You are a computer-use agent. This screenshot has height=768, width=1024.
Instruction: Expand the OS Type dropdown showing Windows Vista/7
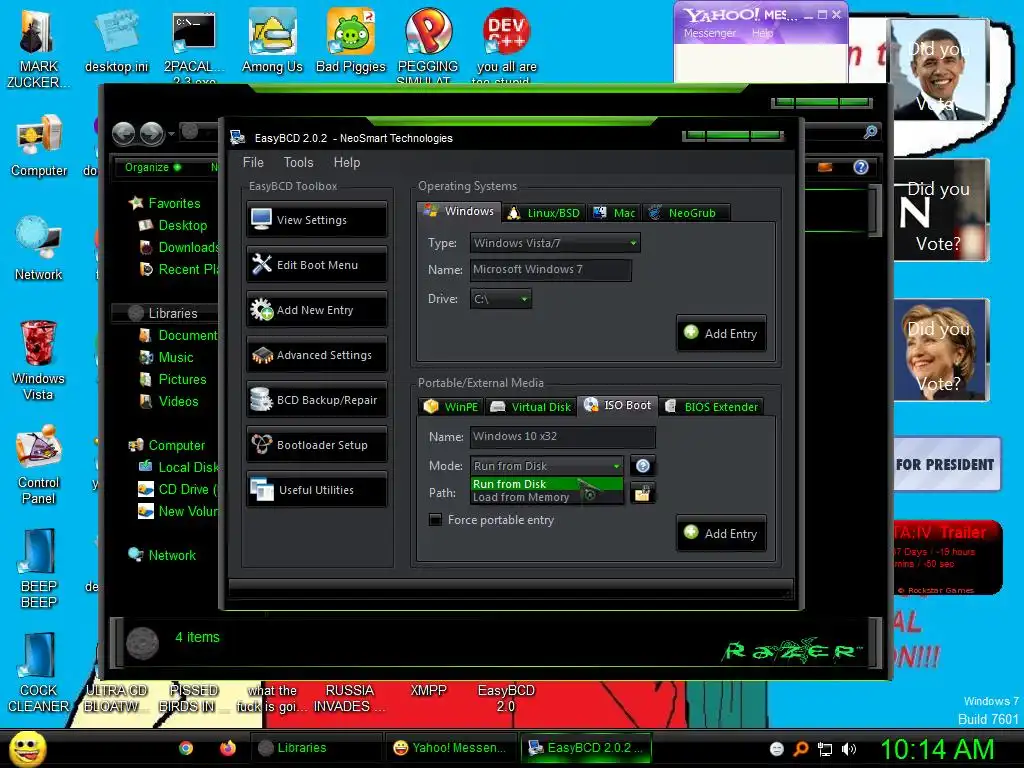555,243
